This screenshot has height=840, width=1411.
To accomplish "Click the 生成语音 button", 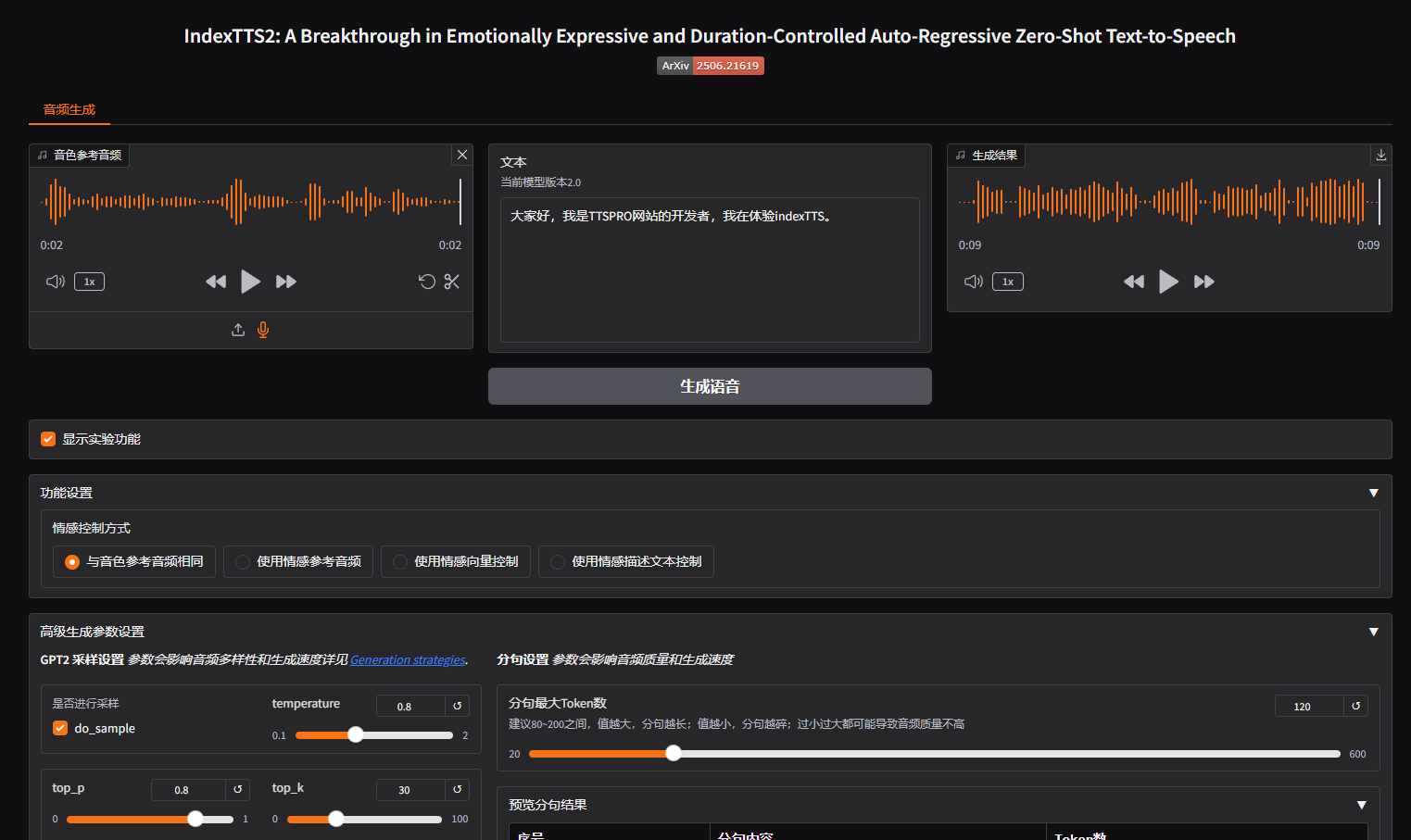I will [x=710, y=386].
